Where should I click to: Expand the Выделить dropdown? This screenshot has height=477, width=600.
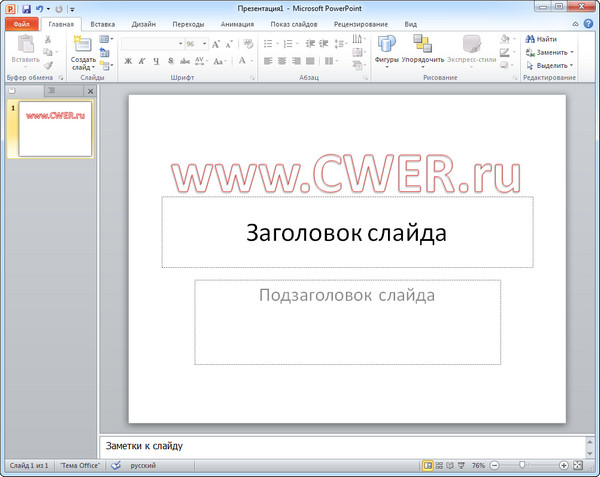click(x=571, y=66)
